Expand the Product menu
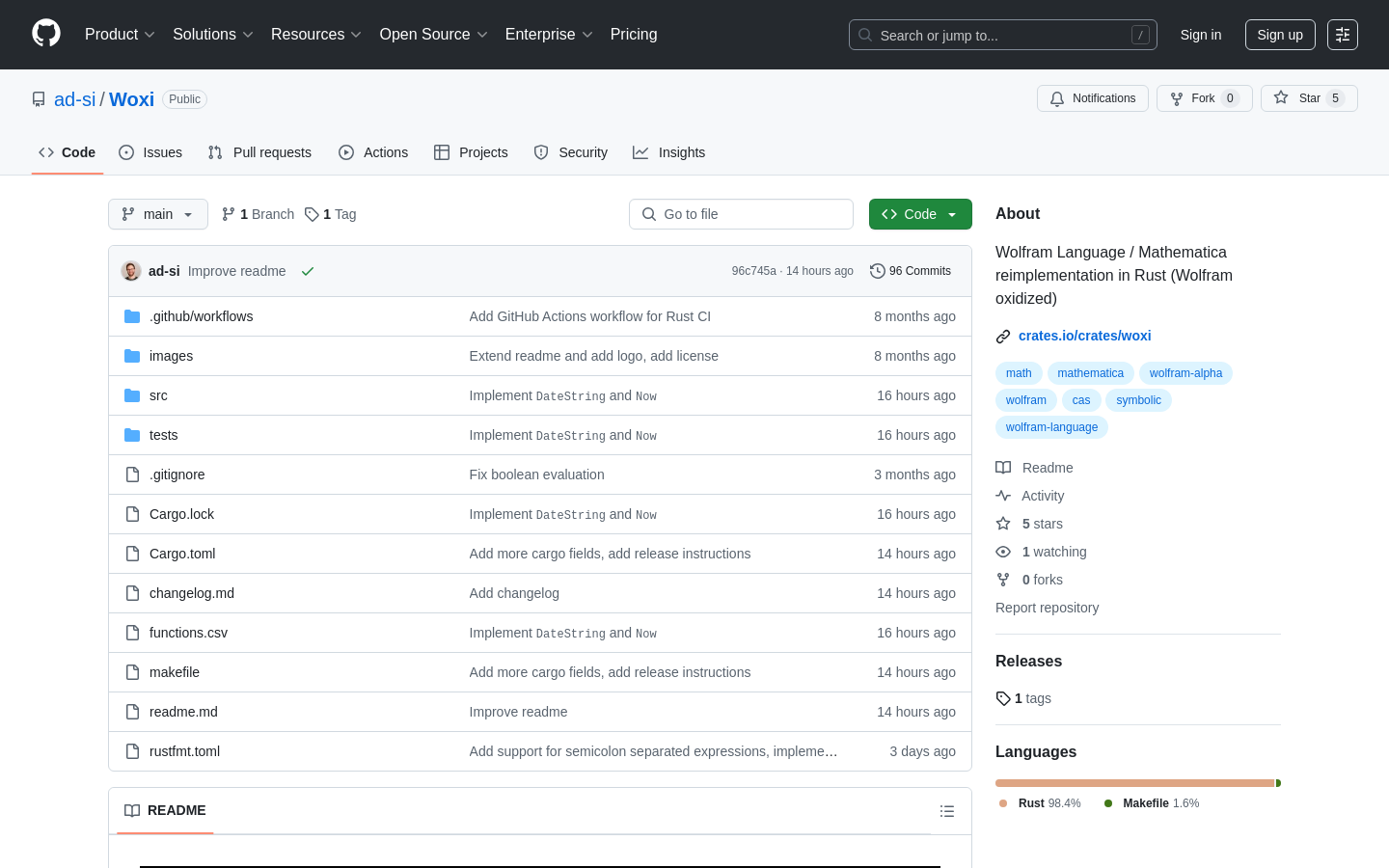The width and height of the screenshot is (1389, 868). [120, 35]
